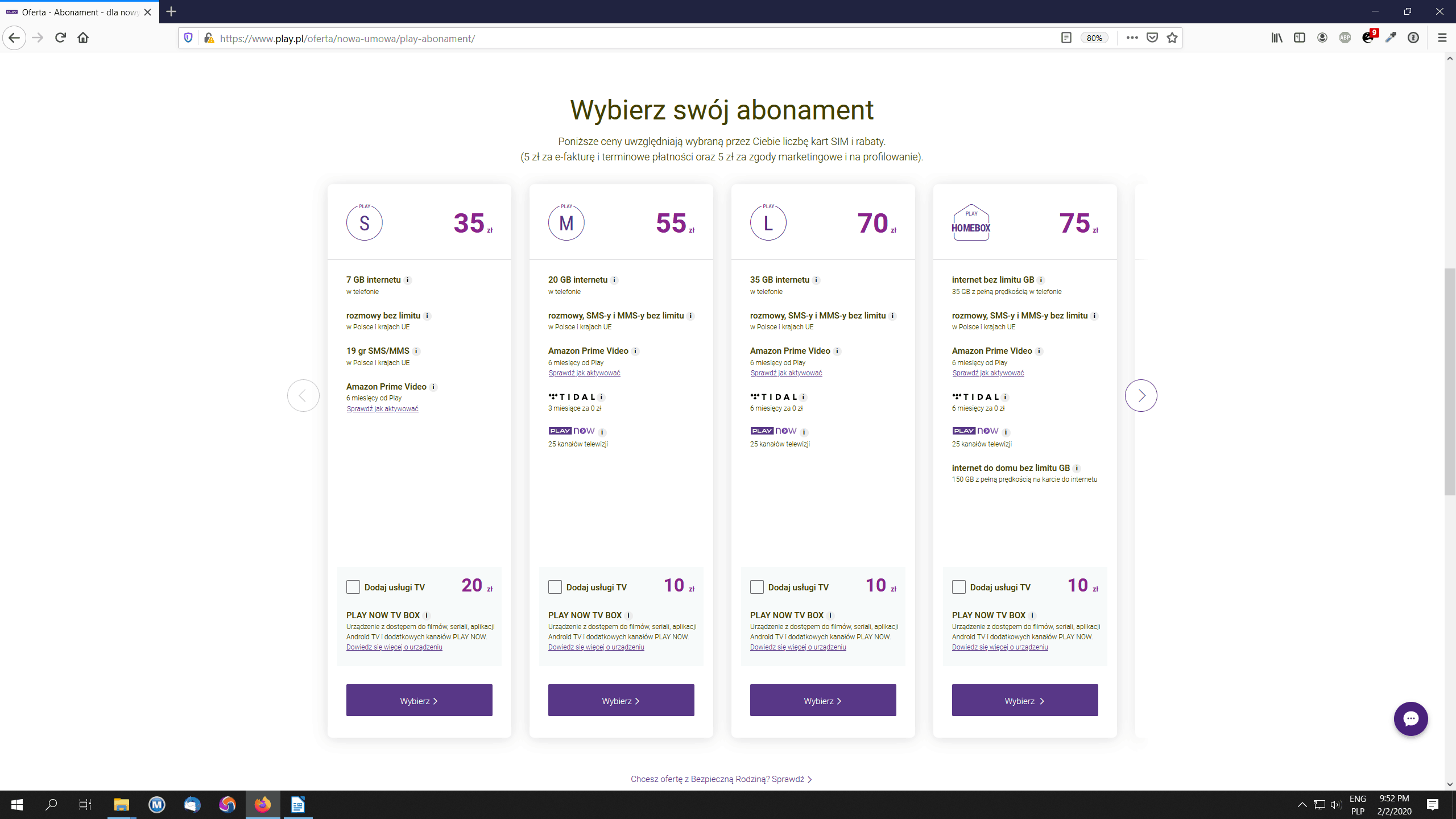Open Sprawdź jak aktywować in Play M plan
Image resolution: width=1456 pixels, height=819 pixels.
click(x=584, y=373)
